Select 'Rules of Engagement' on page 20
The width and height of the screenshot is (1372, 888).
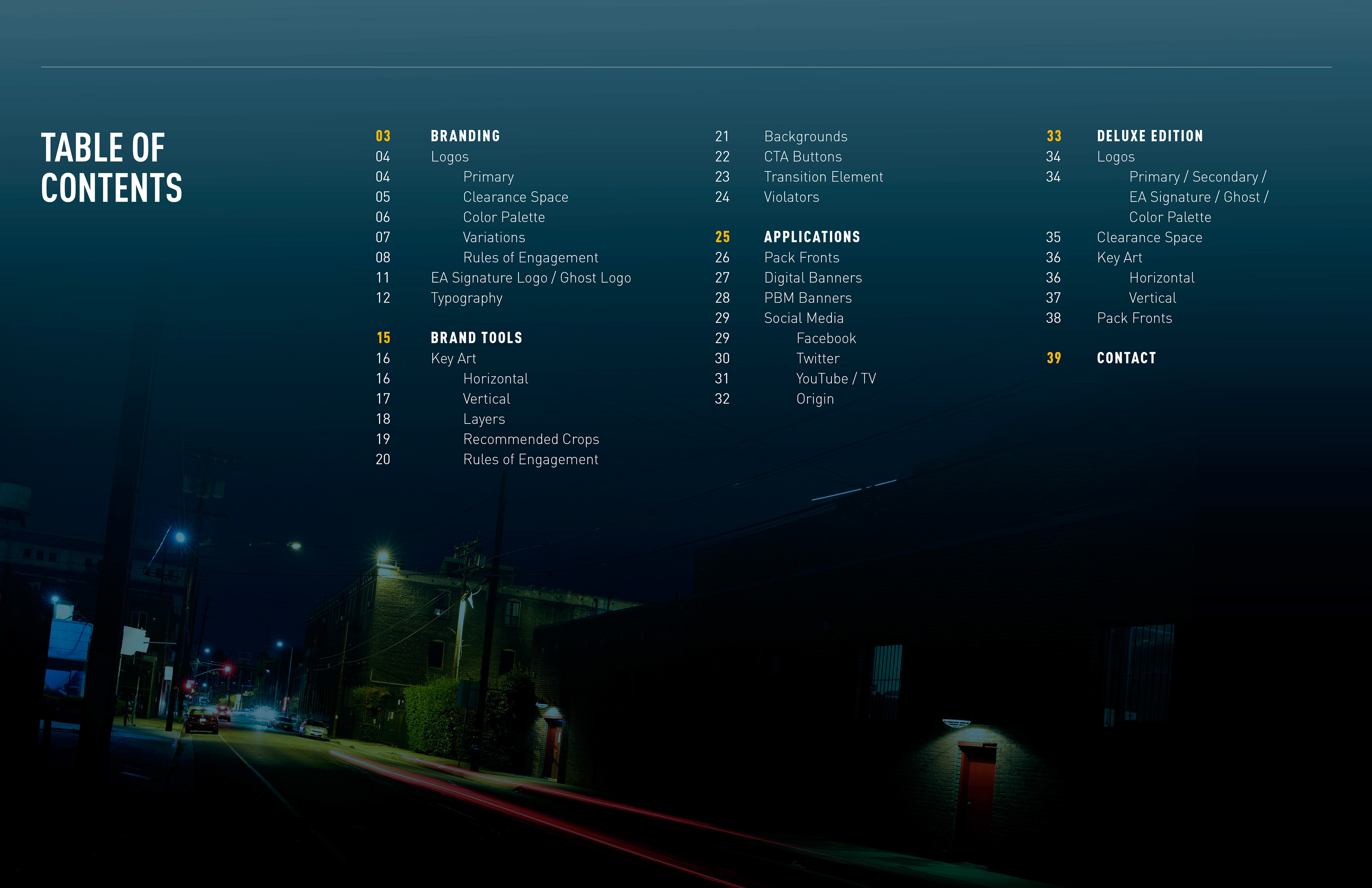[530, 460]
